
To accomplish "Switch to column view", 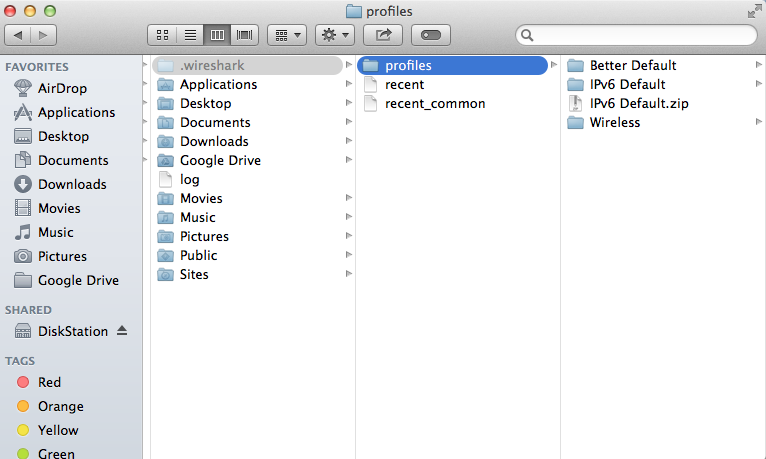I will point(217,35).
